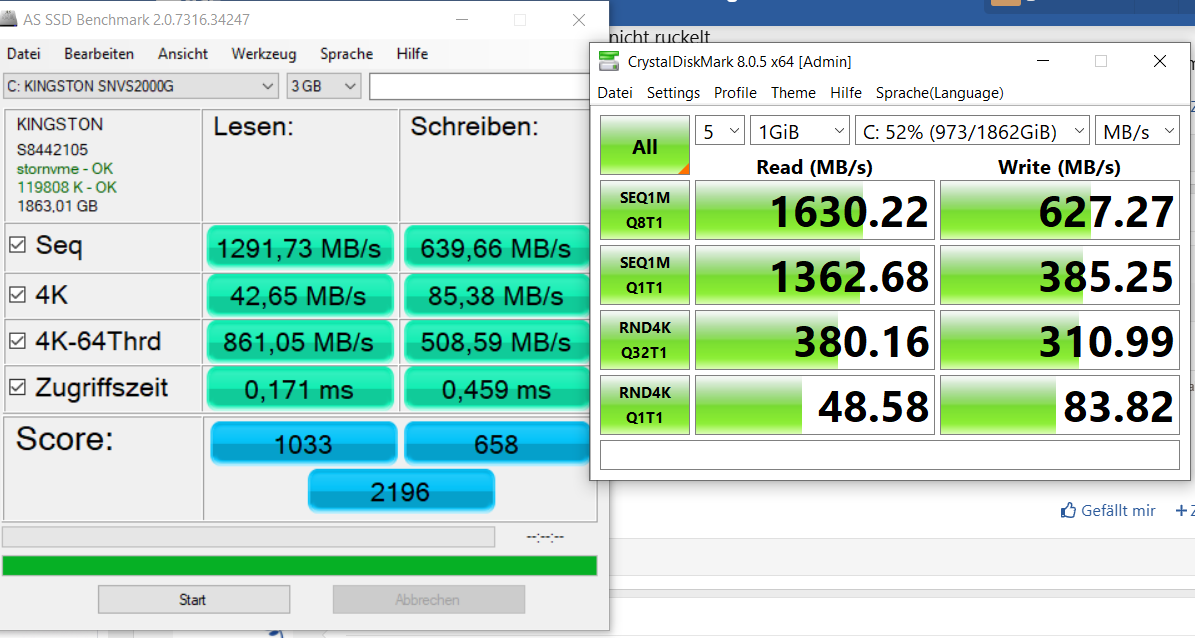Uncheck the Seq test checkbox

[18, 245]
